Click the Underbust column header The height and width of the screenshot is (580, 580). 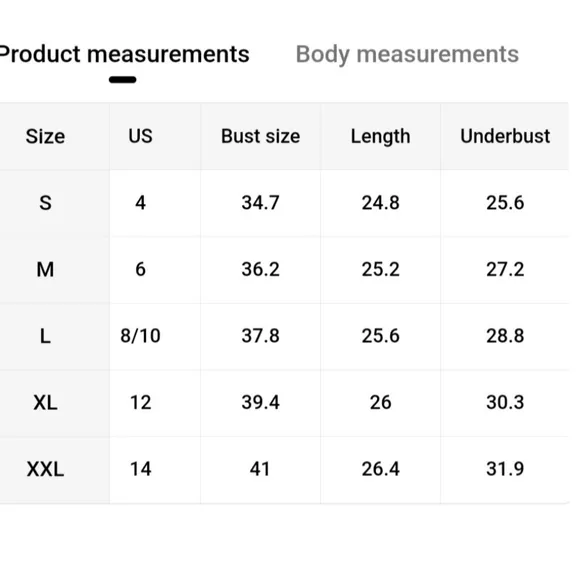[505, 136]
